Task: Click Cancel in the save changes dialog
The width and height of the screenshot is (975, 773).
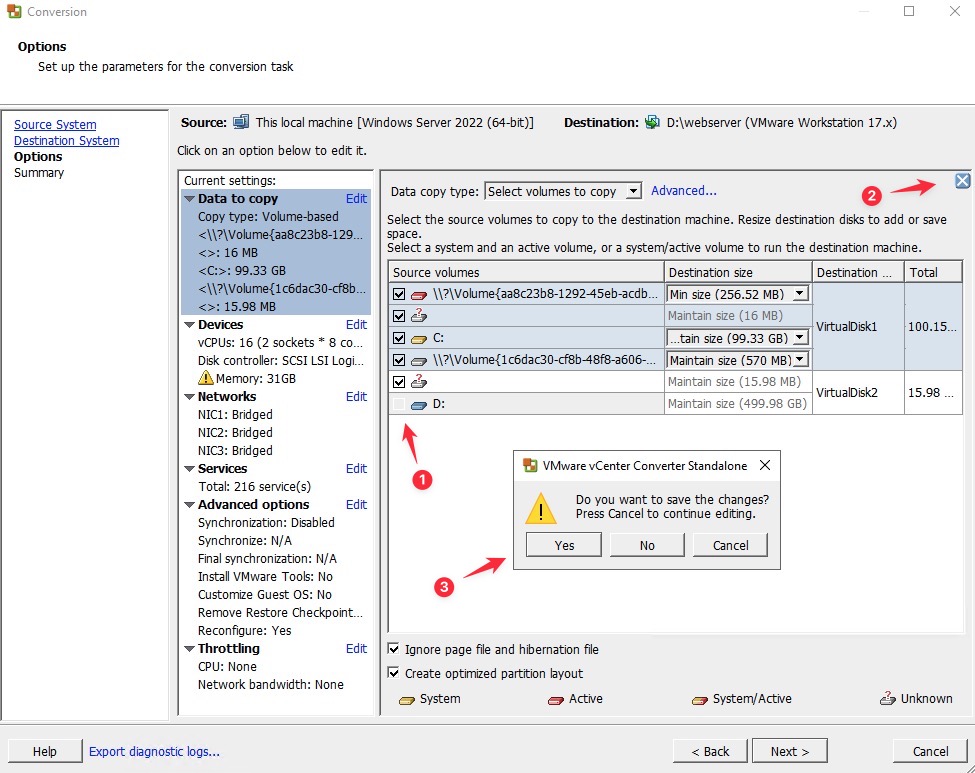Action: [730, 545]
